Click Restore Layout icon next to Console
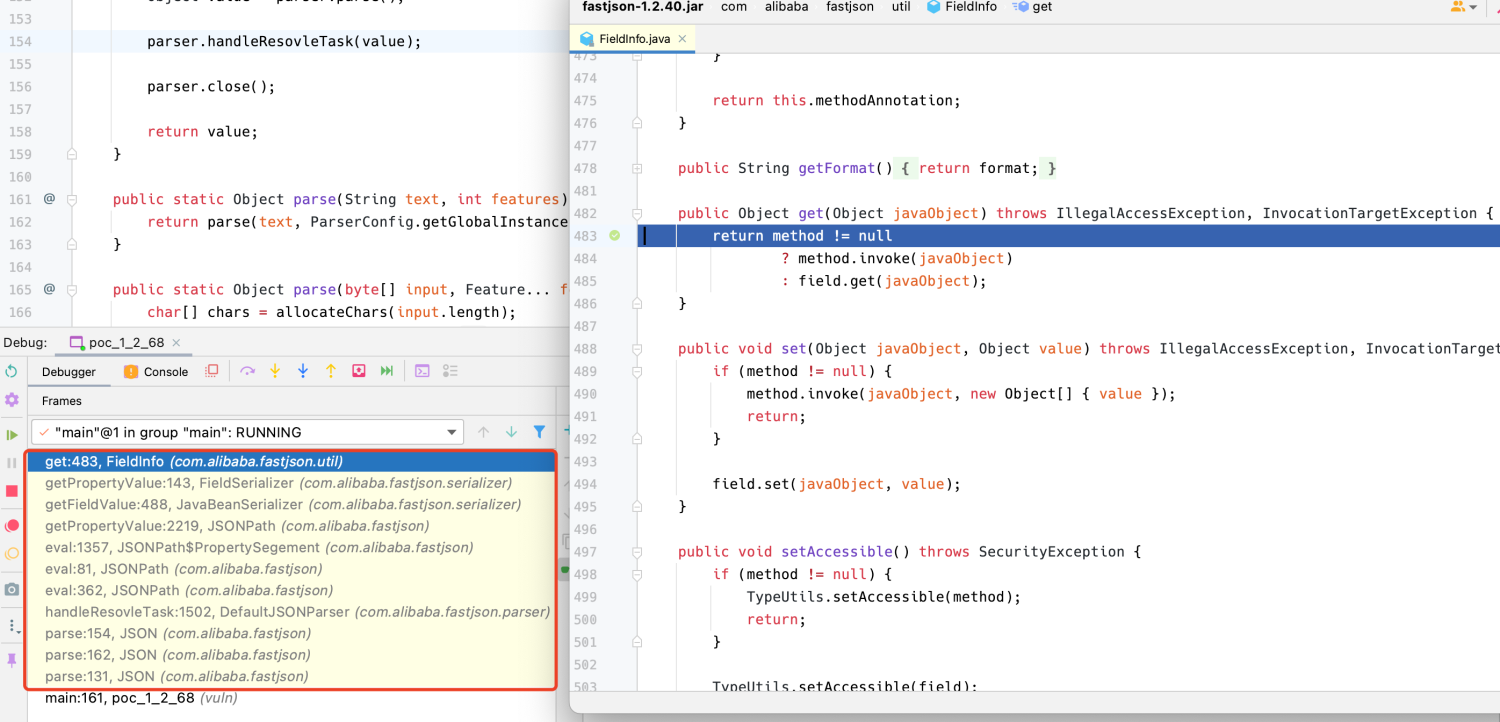The height and width of the screenshot is (722, 1500). (211, 371)
